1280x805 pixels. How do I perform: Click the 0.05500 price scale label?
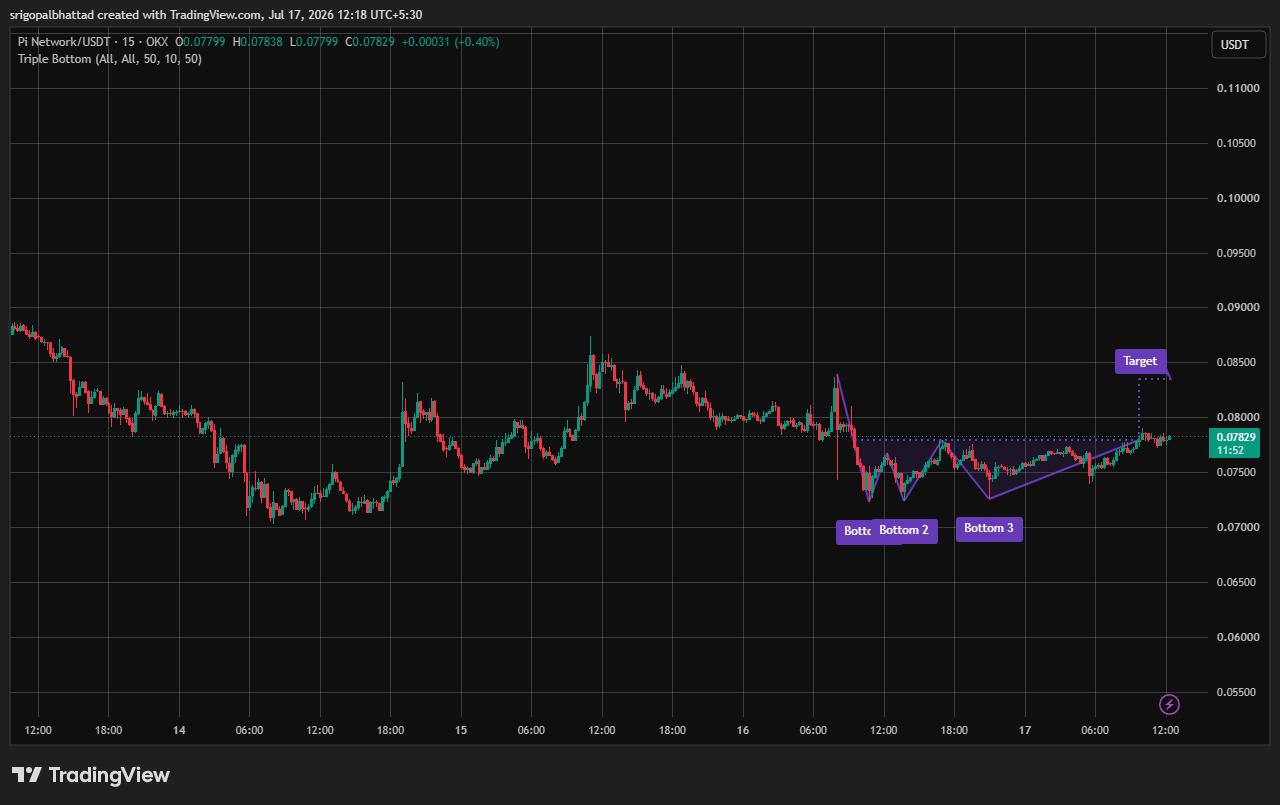[x=1237, y=692]
